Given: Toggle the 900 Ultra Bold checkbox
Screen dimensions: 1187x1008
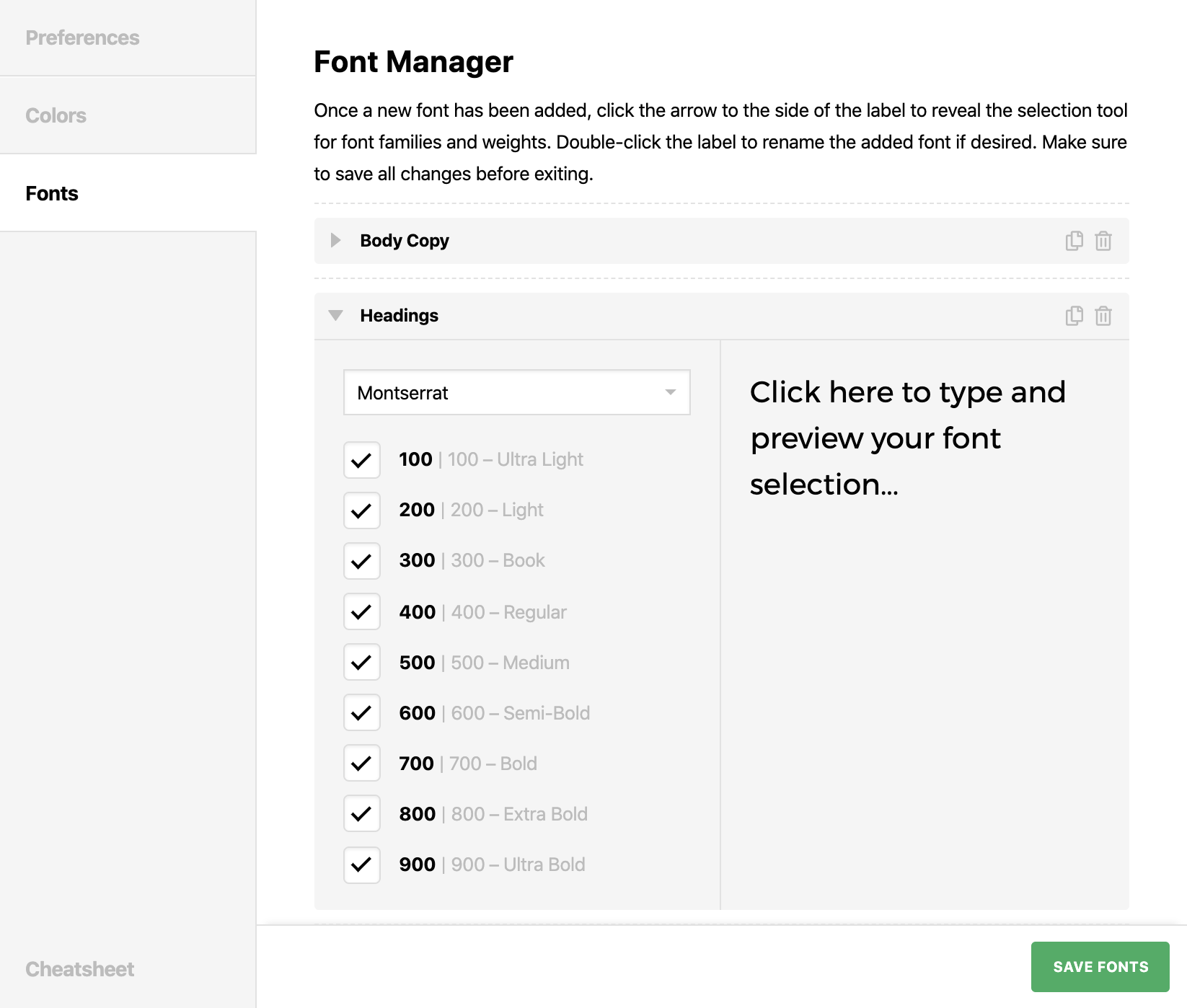Looking at the screenshot, I should 361,865.
